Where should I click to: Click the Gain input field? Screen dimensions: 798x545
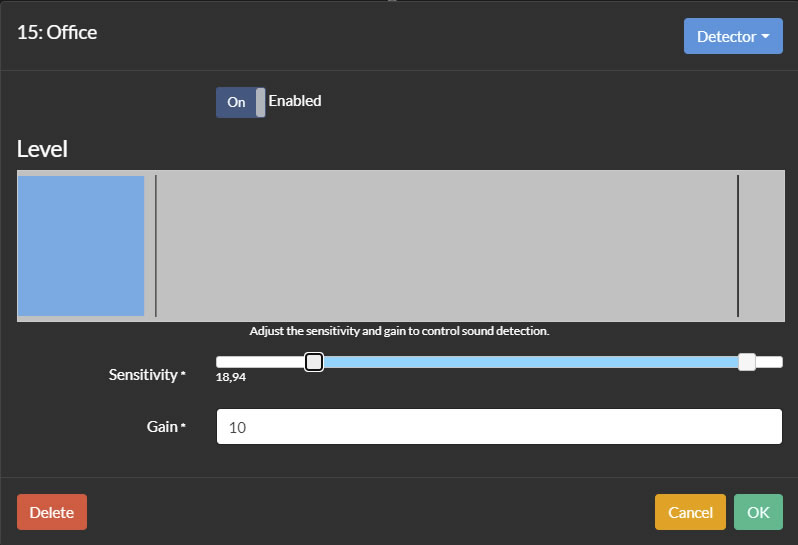pyautogui.click(x=499, y=427)
